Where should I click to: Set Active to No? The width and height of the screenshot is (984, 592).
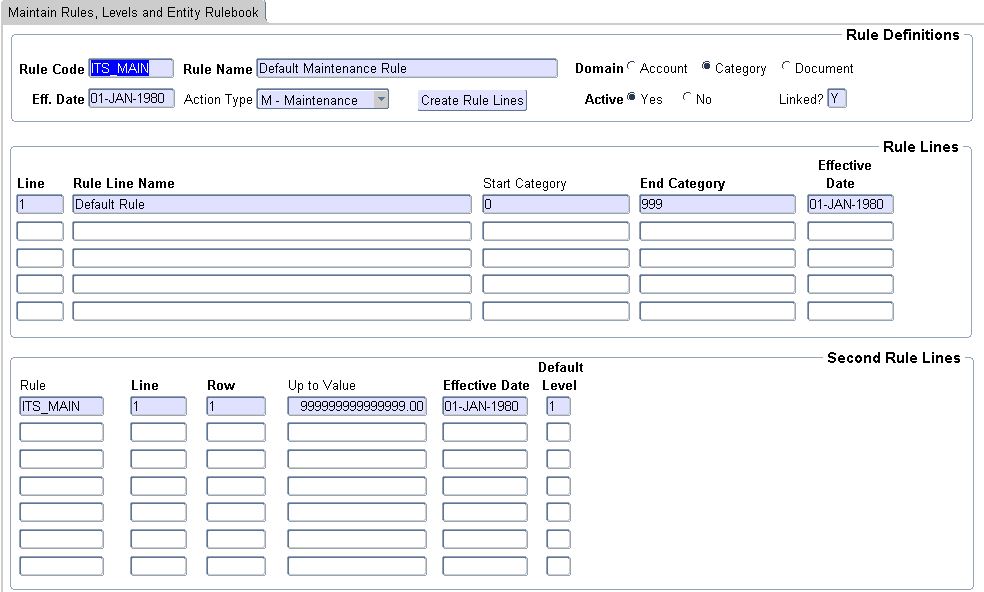(687, 99)
